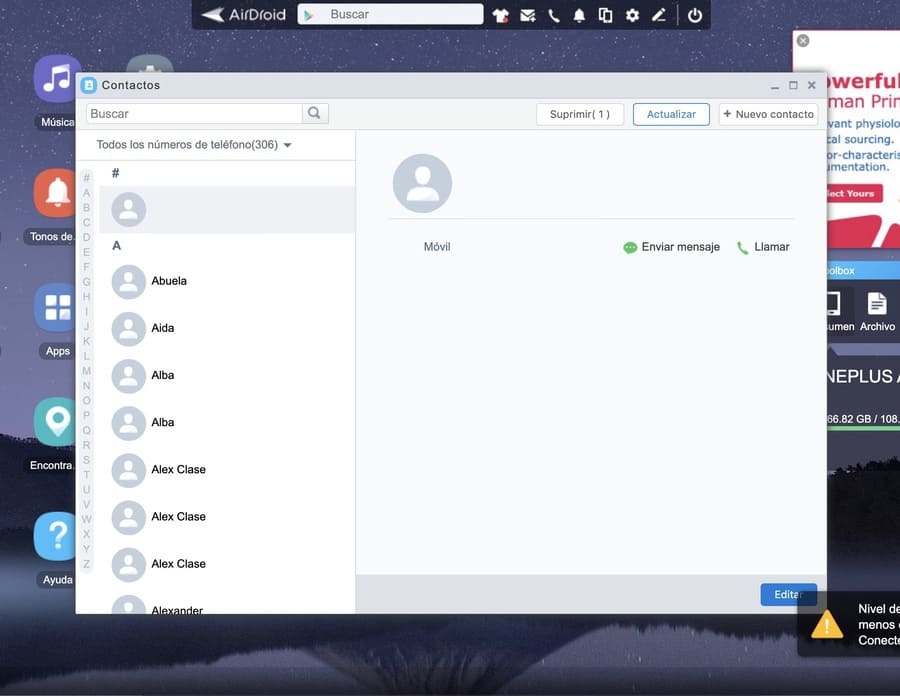Click the magnifier search button in Contactos

point(315,113)
